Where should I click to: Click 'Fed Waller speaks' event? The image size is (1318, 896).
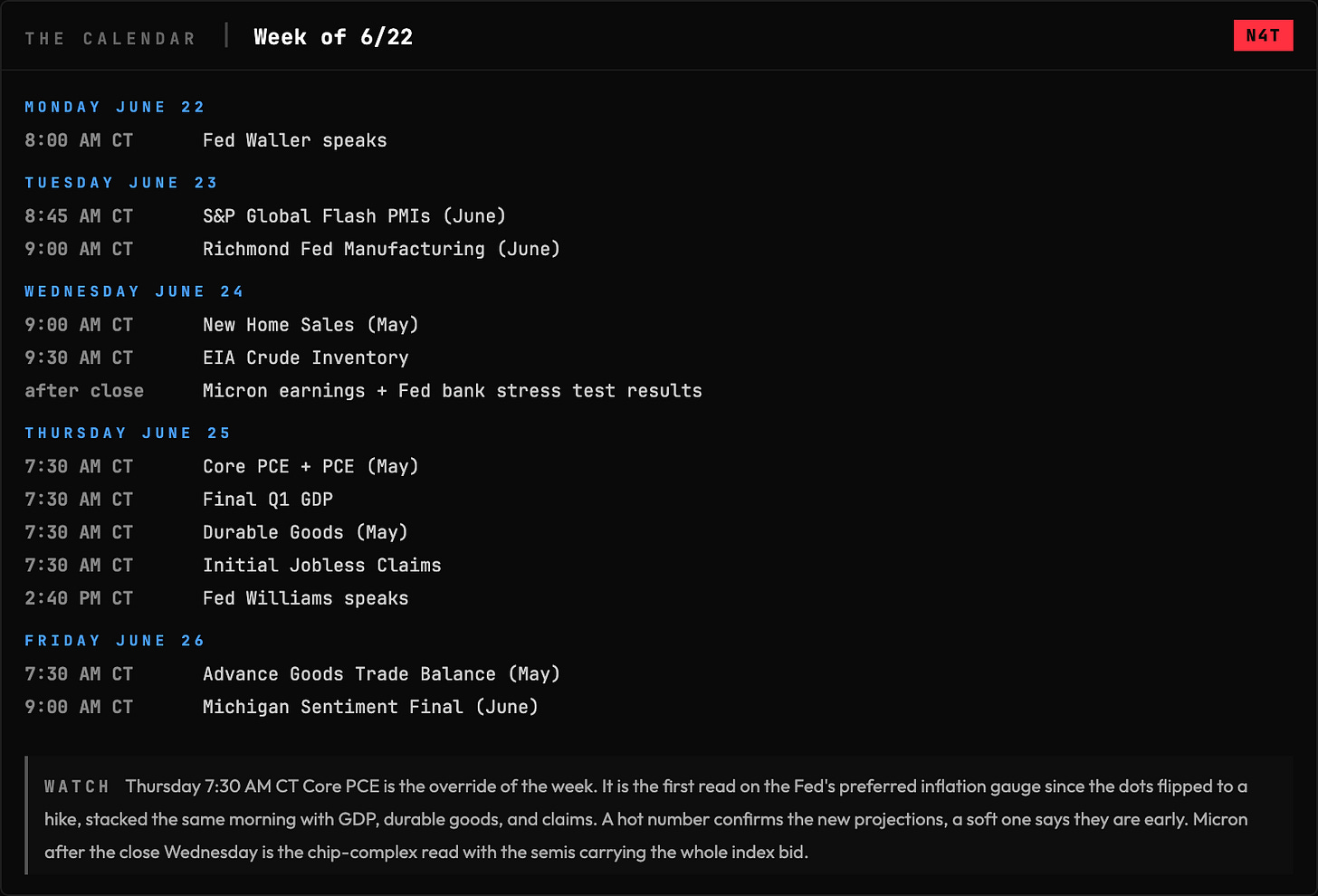(295, 140)
